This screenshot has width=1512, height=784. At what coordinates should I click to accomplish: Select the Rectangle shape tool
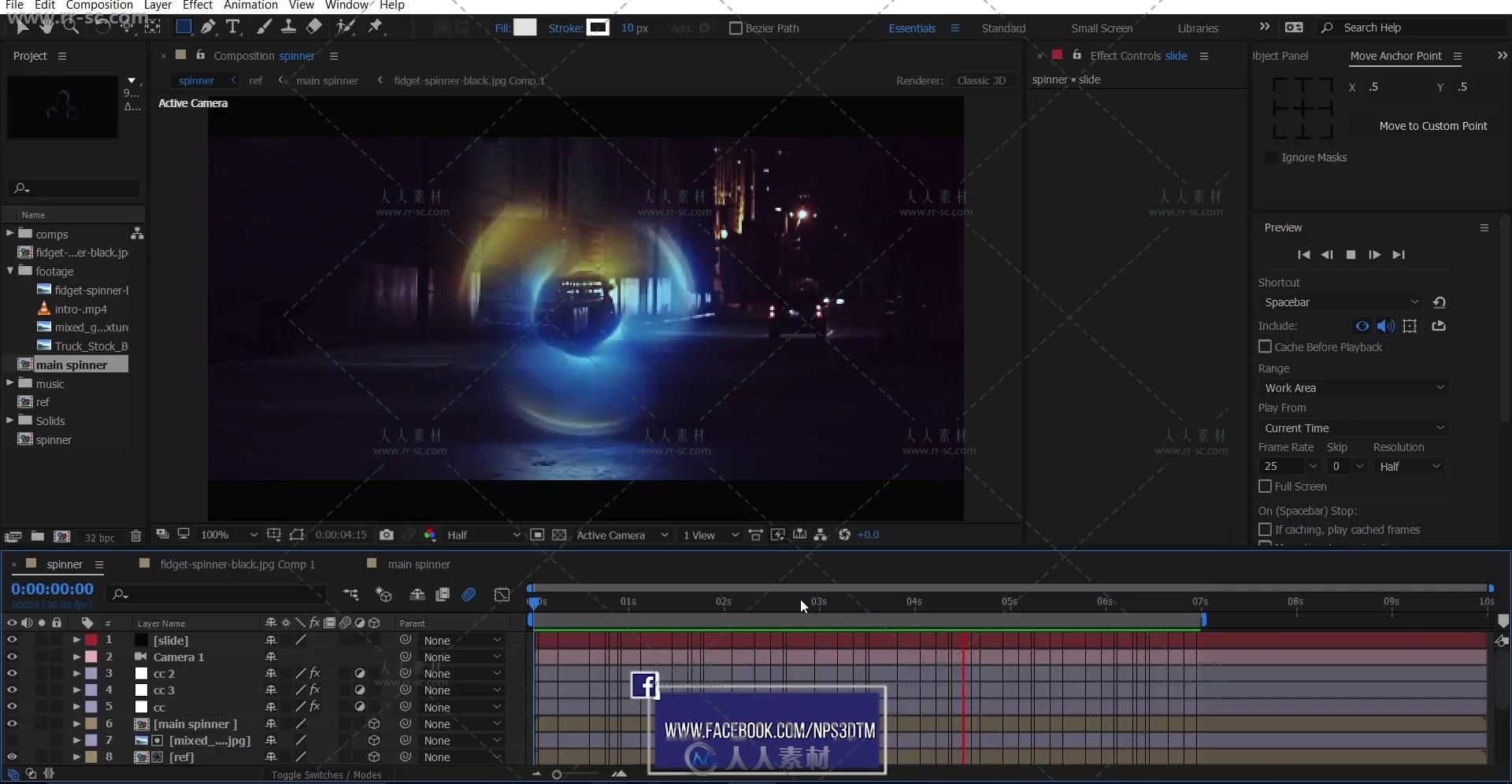(183, 27)
